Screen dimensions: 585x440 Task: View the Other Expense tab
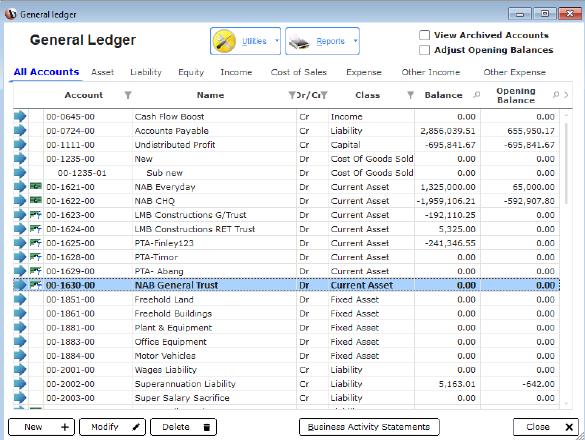514,72
